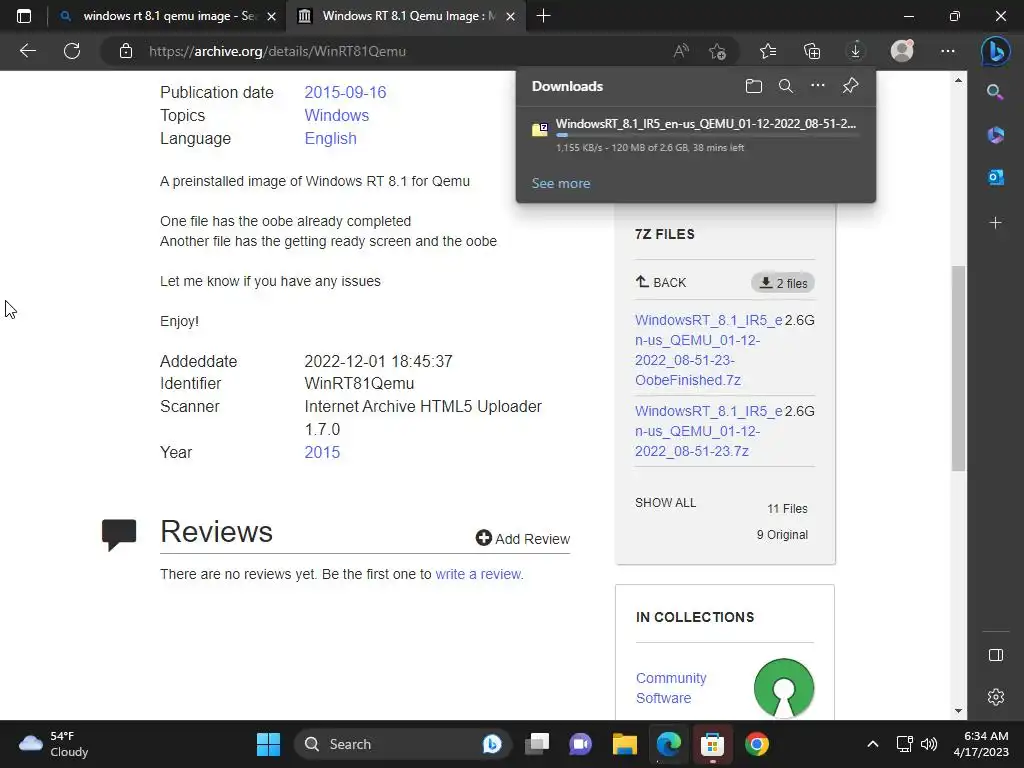Screen dimensions: 1024x768
Task: Click See more in Downloads panel
Action: (560, 184)
